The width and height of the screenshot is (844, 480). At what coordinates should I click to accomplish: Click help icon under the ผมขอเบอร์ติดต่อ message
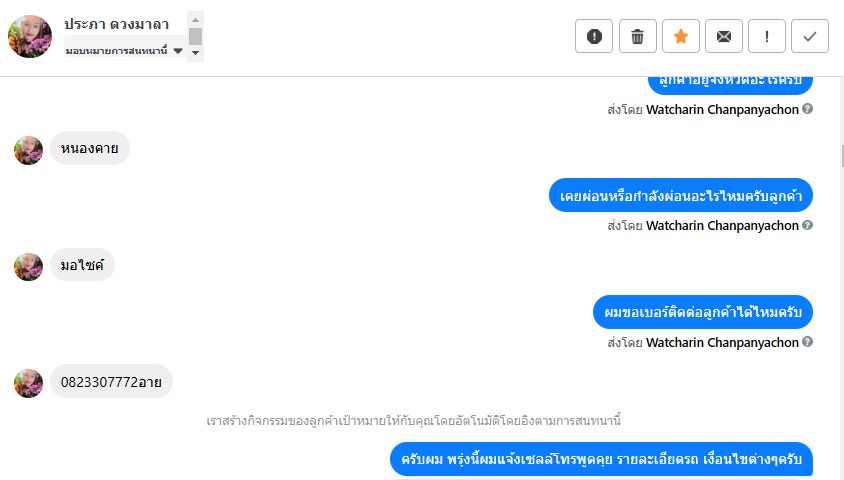tap(807, 342)
